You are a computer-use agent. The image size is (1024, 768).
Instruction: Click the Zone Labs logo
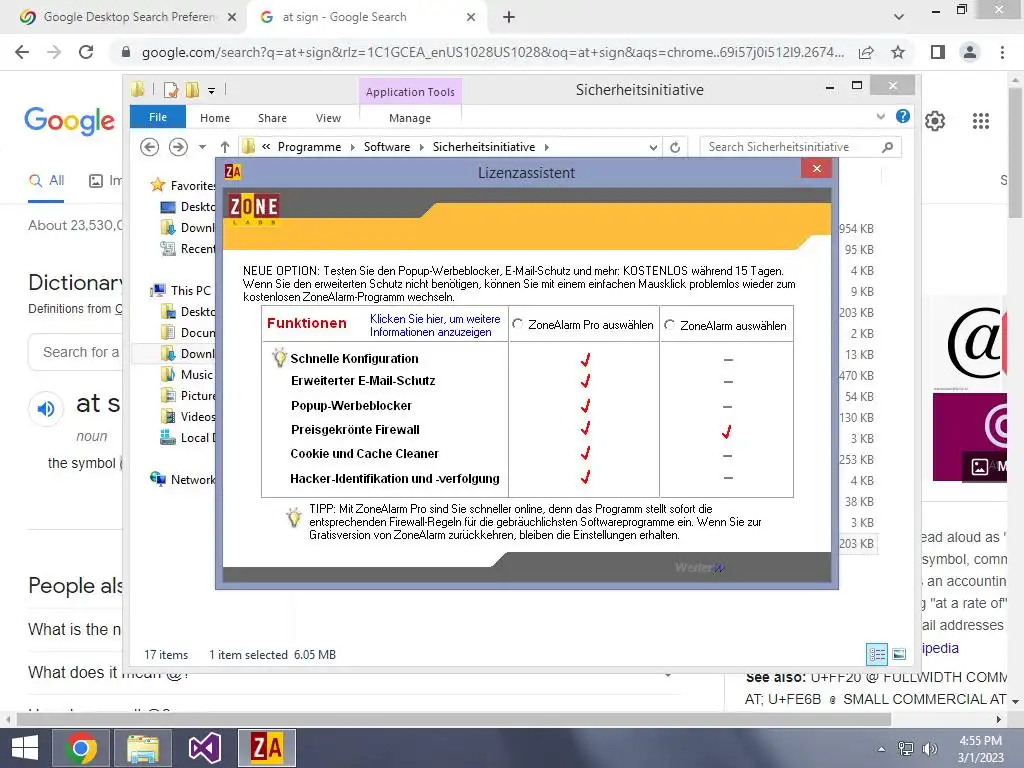pos(254,208)
